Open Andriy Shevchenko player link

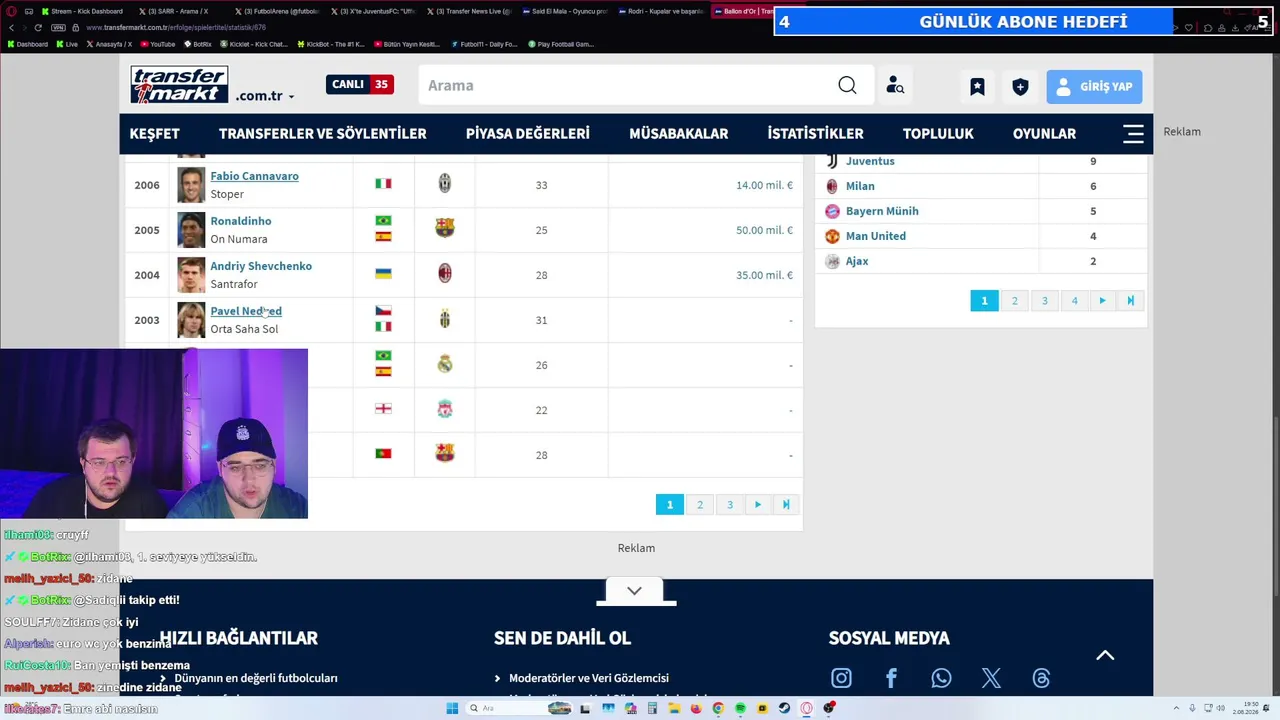[x=261, y=266]
